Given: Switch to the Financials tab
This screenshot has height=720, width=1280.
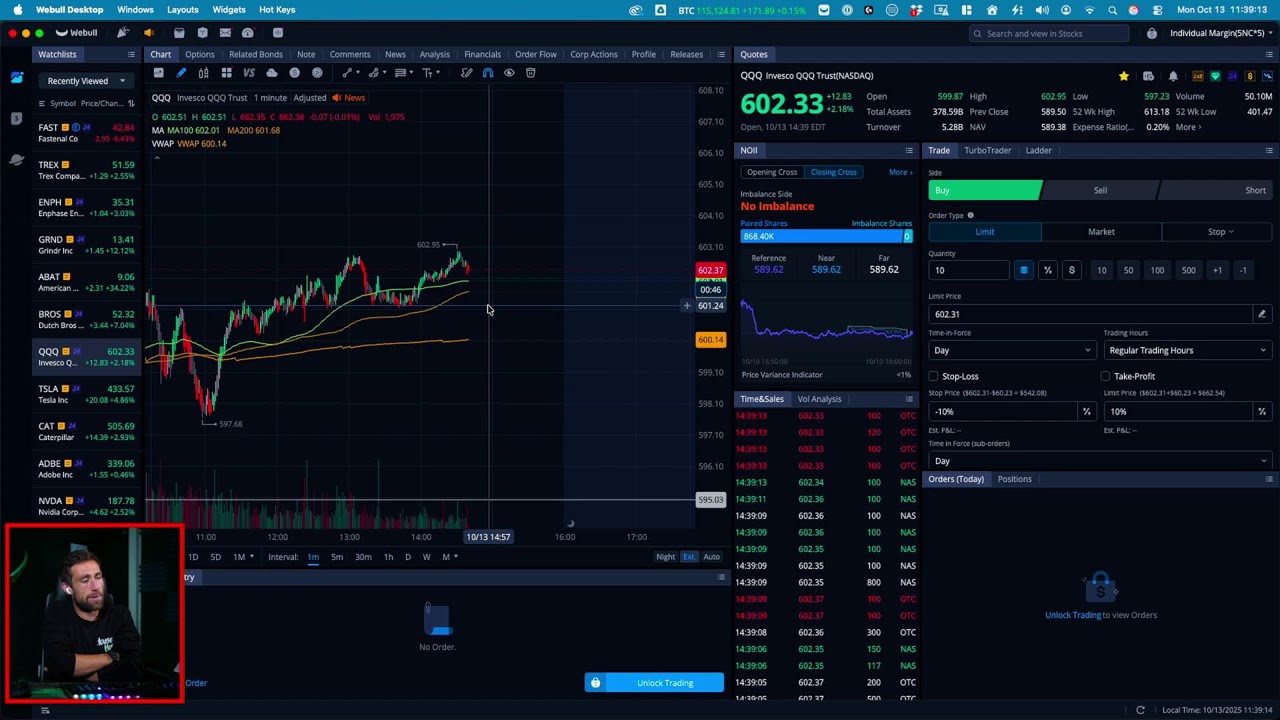Looking at the screenshot, I should [x=482, y=55].
